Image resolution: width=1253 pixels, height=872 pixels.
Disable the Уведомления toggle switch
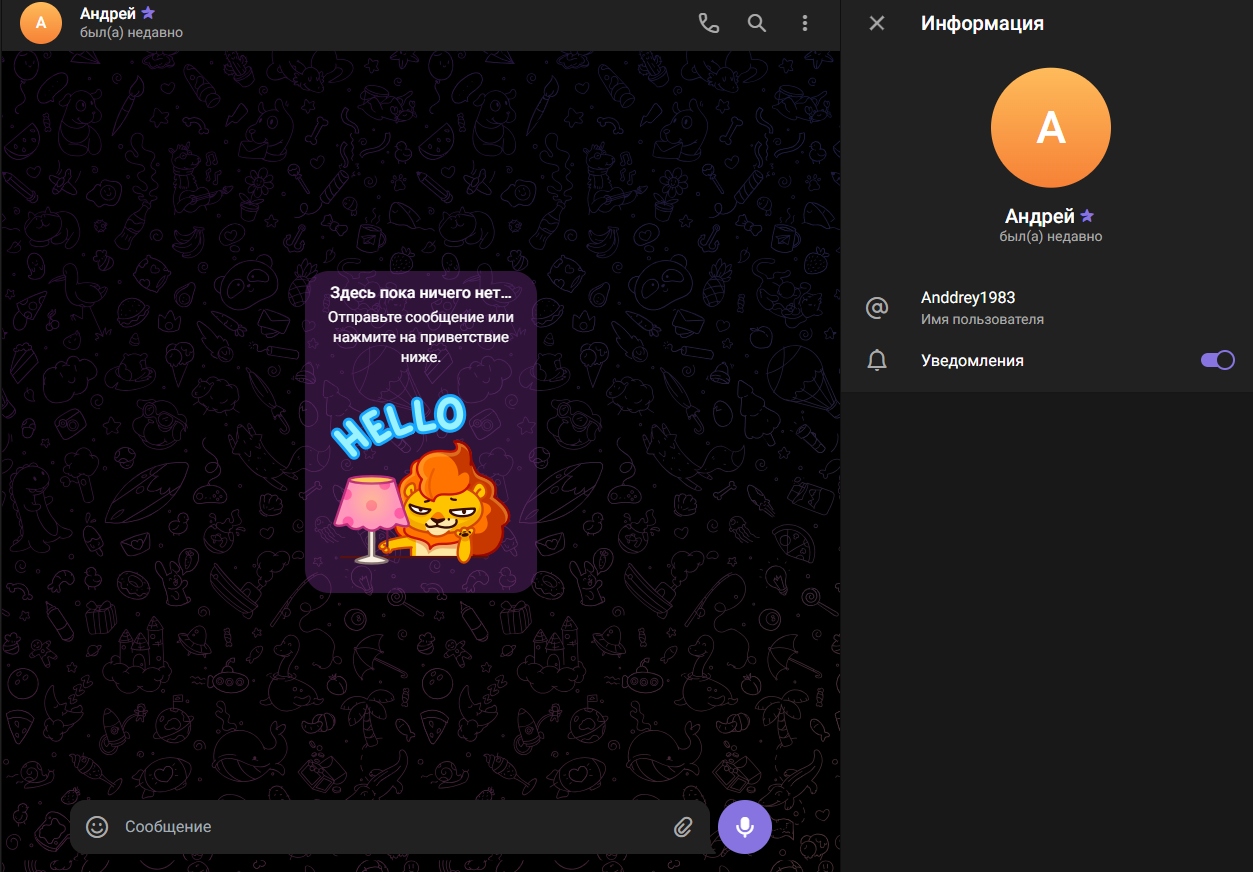point(1217,360)
